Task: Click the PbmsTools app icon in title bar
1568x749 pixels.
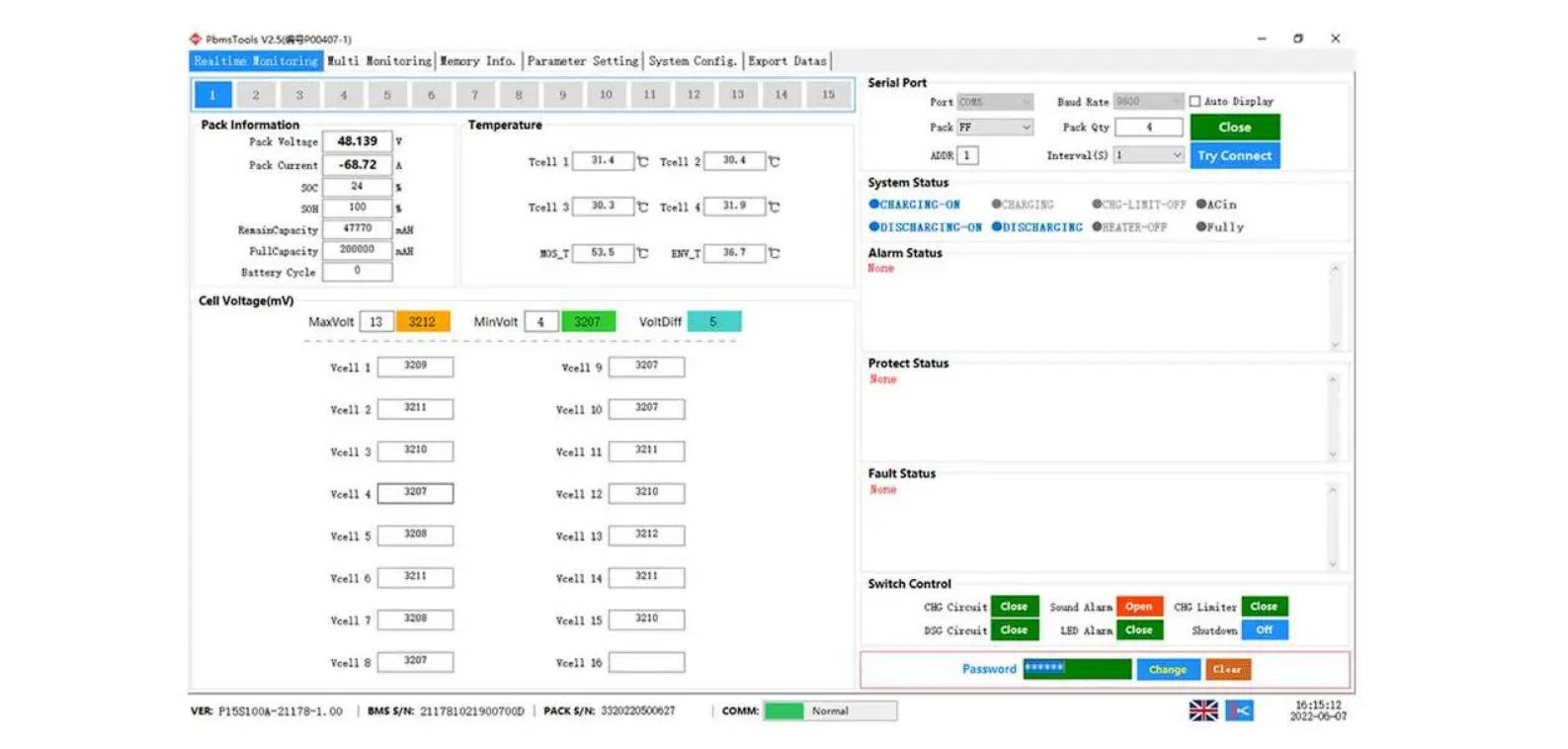Action: click(196, 40)
